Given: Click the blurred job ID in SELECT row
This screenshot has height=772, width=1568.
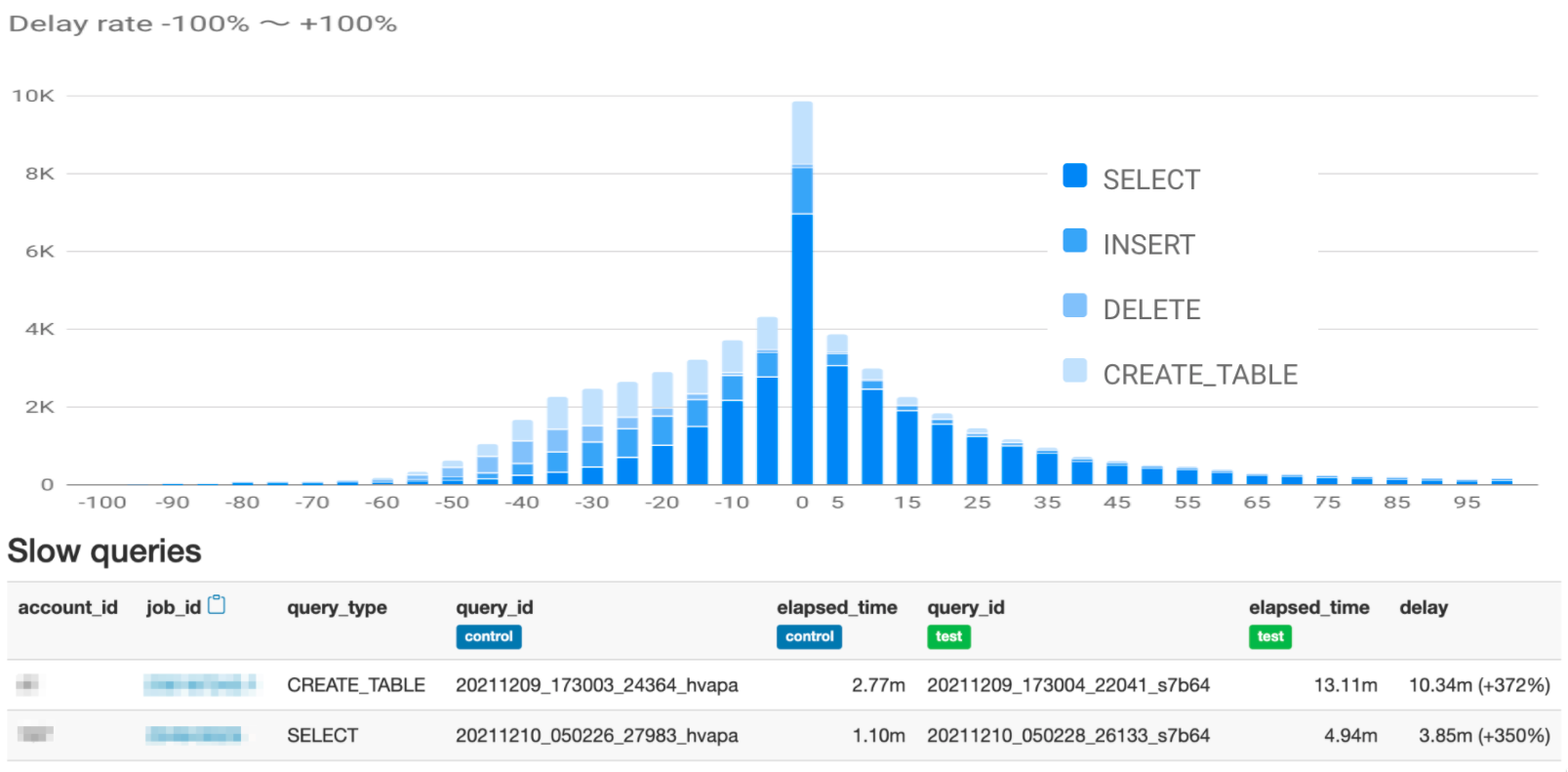Looking at the screenshot, I should point(193,735).
